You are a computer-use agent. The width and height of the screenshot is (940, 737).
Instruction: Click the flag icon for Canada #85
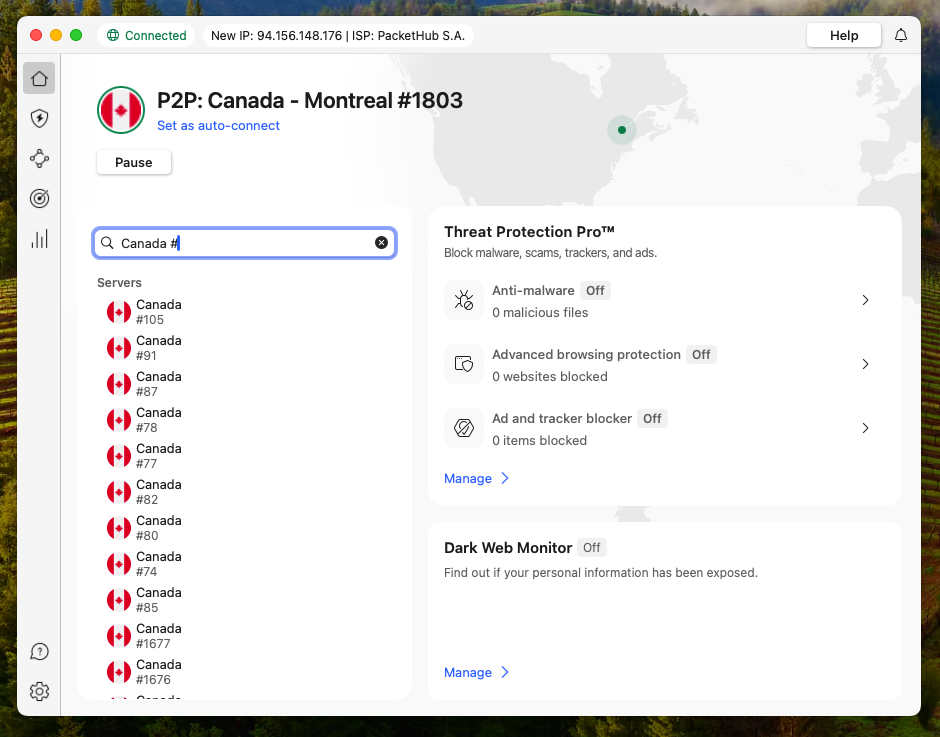click(x=119, y=600)
